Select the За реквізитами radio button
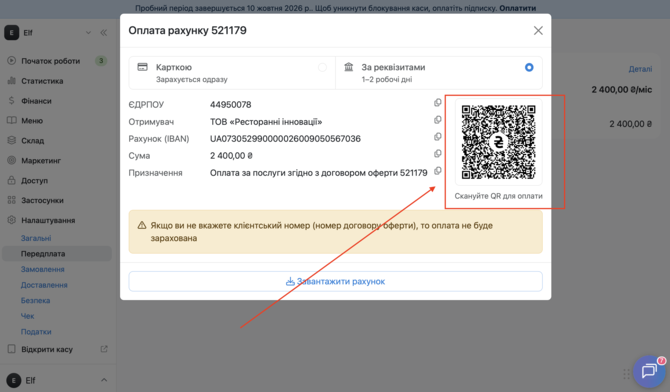The image size is (670, 392). coord(529,68)
